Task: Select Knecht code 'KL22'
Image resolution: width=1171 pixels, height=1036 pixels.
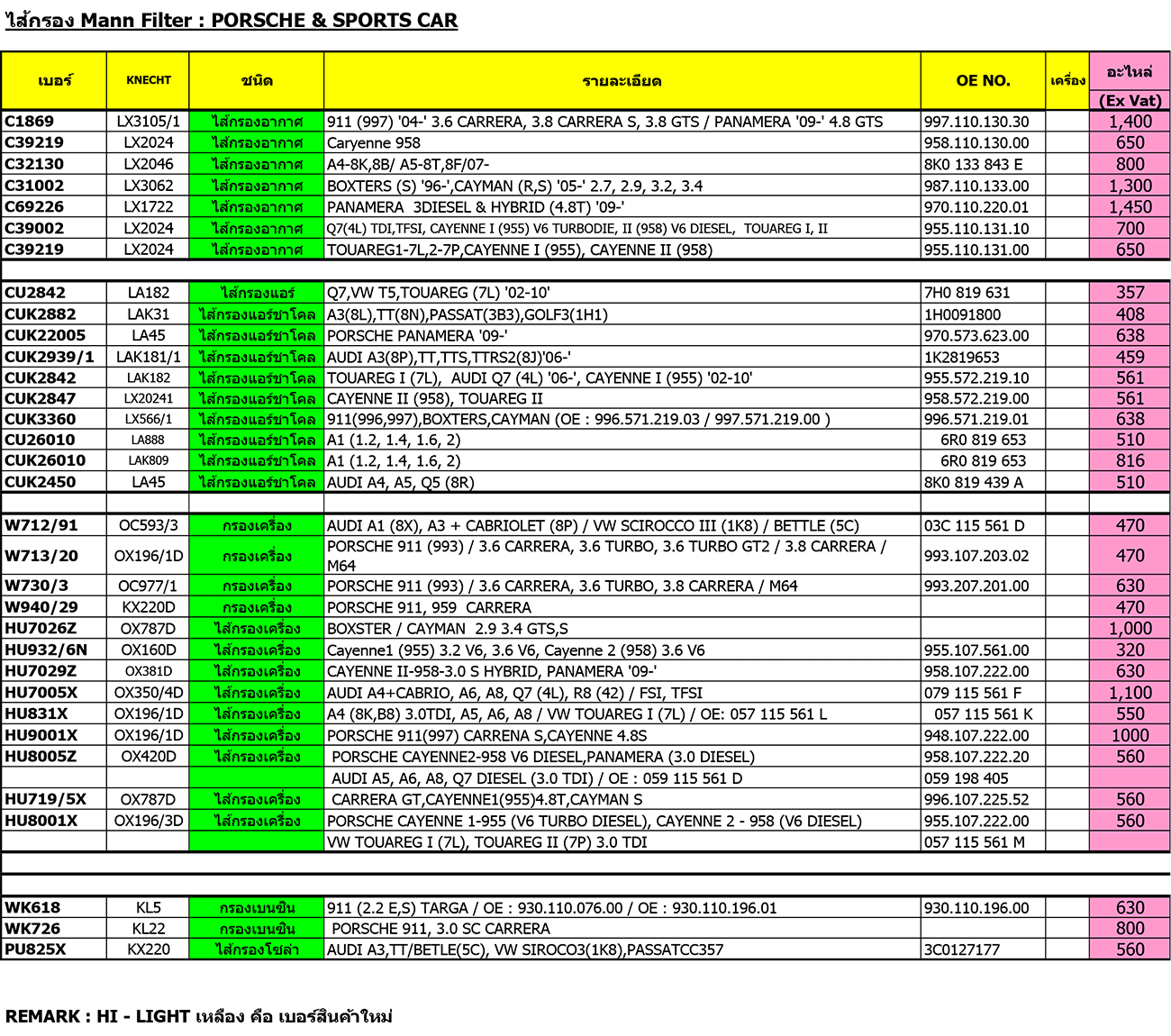Action: click(149, 929)
